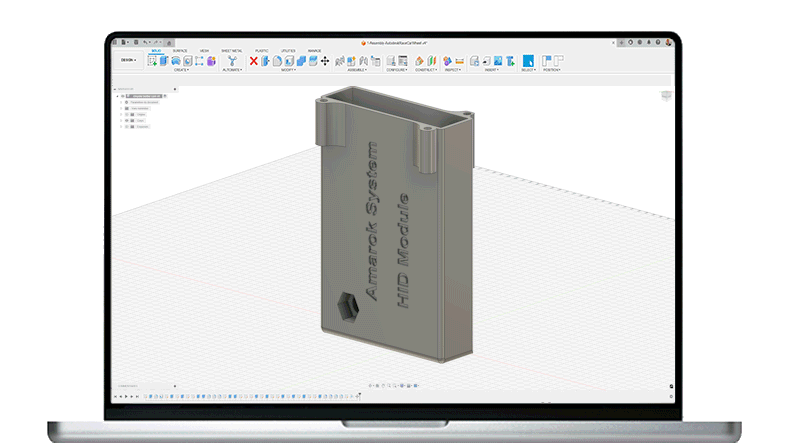Open the Assemble menu label

(x=357, y=70)
